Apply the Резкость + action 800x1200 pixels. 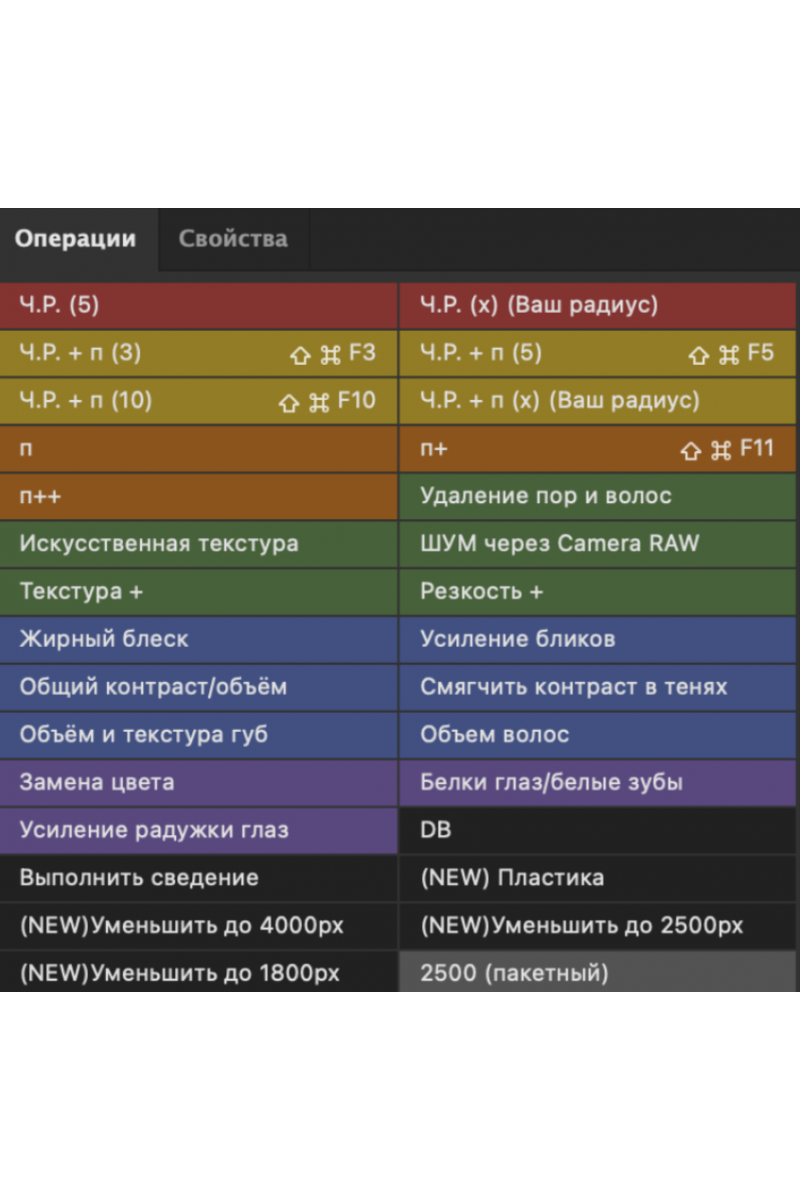[597, 591]
